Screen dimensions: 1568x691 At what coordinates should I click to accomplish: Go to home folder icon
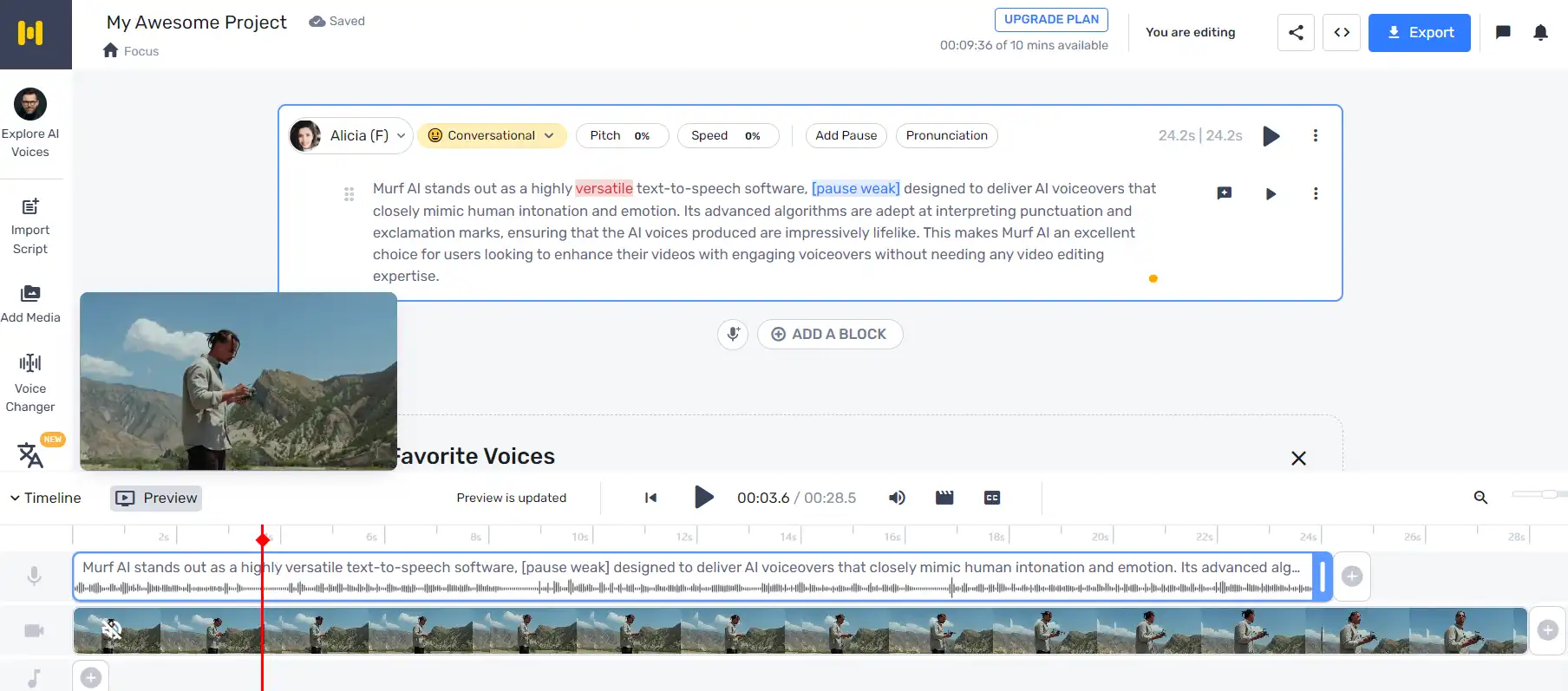pos(110,50)
